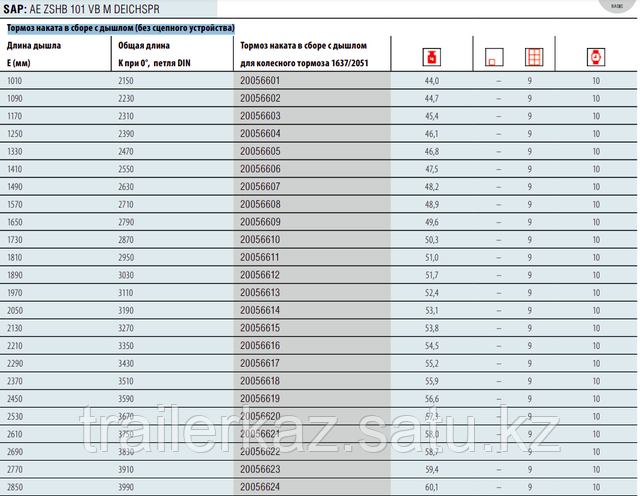
Task: Select part number 20056624
Action: pyautogui.click(x=260, y=487)
